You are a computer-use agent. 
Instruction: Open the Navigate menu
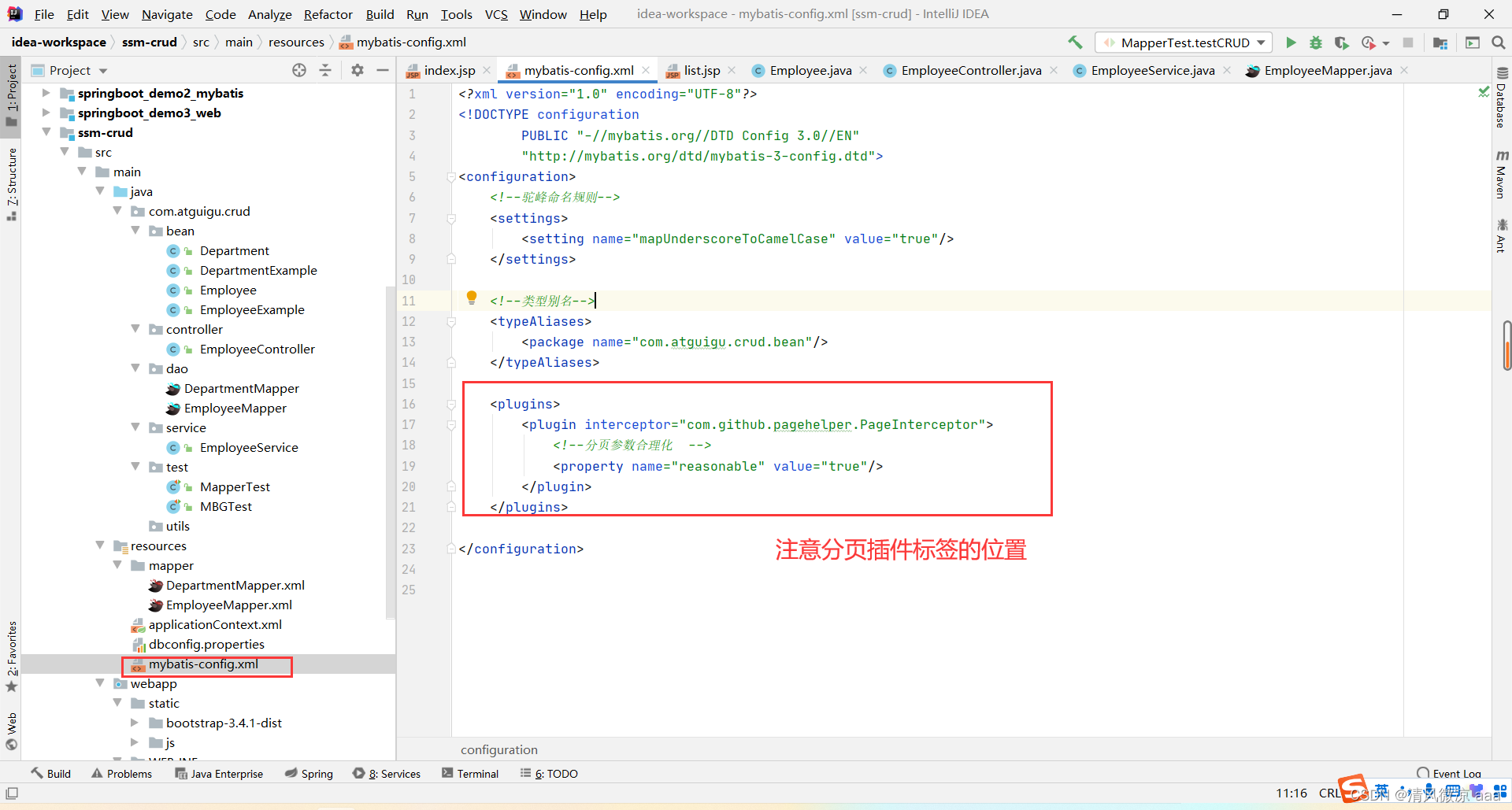[x=167, y=14]
